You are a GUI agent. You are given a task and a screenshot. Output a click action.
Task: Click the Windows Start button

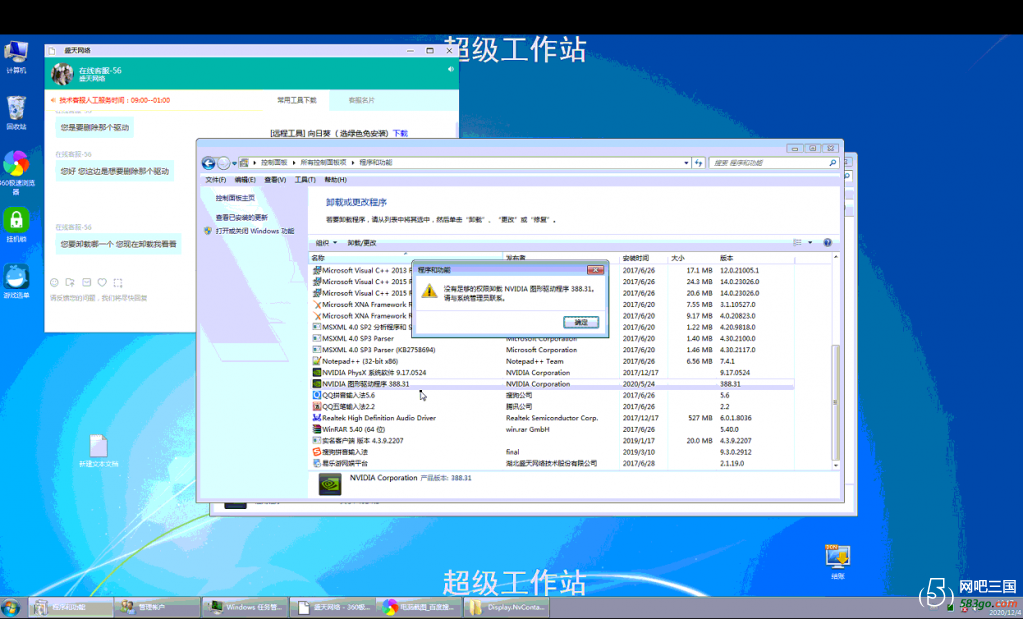(x=11, y=607)
